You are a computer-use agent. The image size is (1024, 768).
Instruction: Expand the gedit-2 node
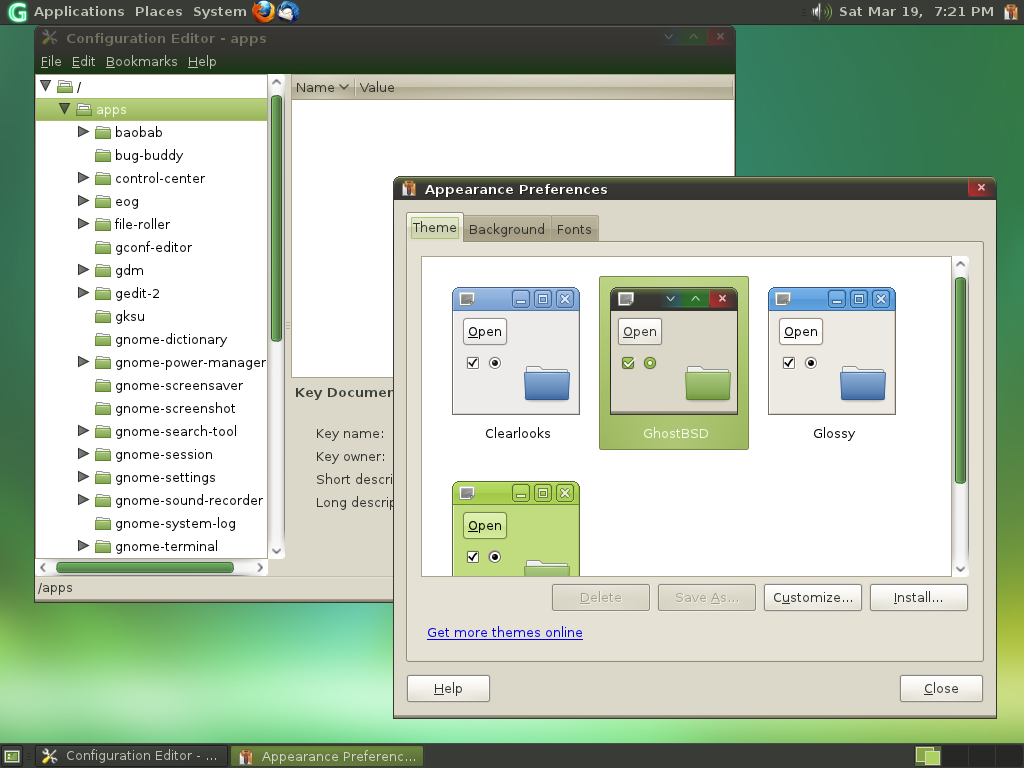[x=83, y=293]
